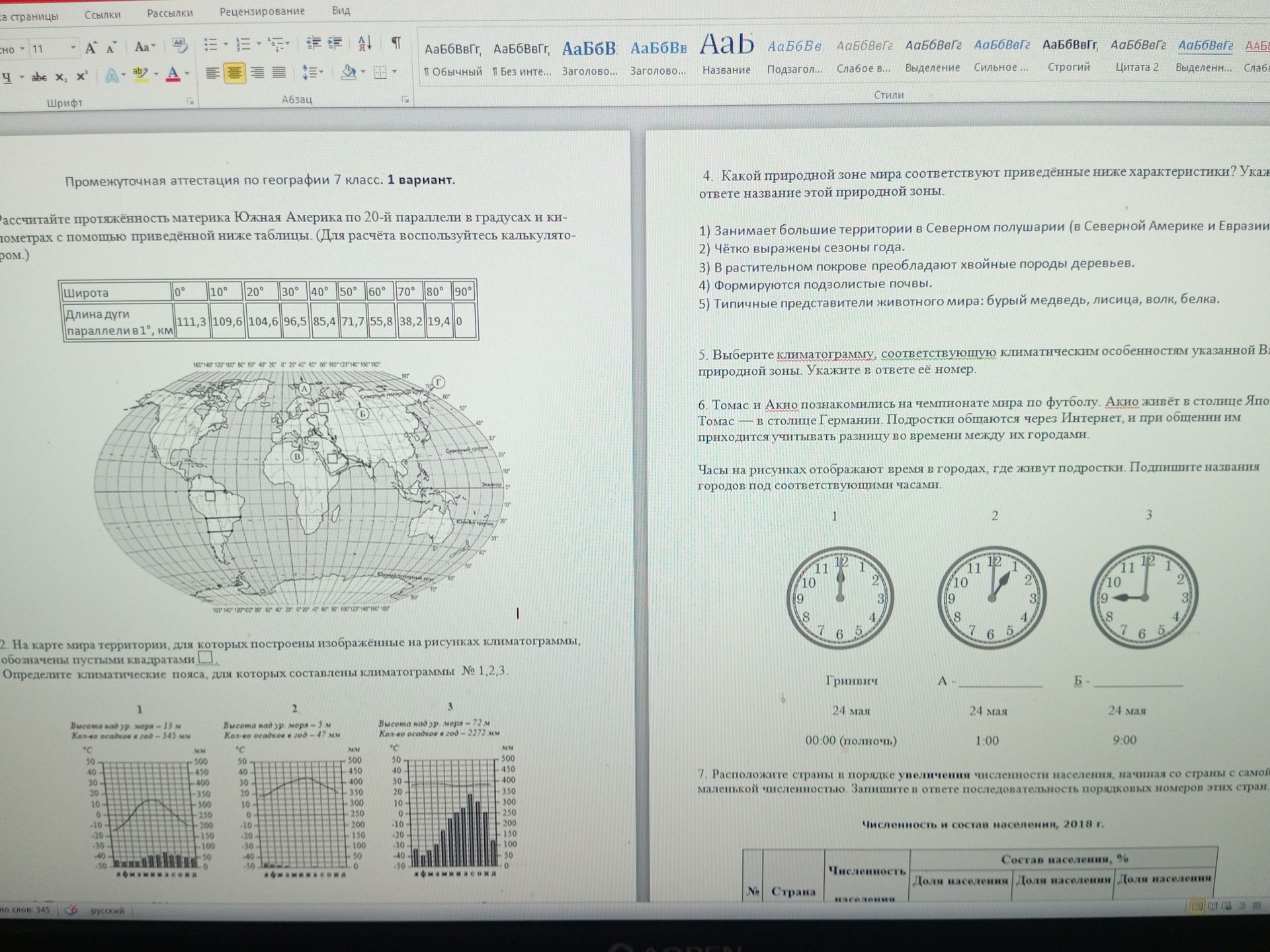Apply the Цитата 2 style
The height and width of the screenshot is (952, 1270).
(x=1137, y=56)
